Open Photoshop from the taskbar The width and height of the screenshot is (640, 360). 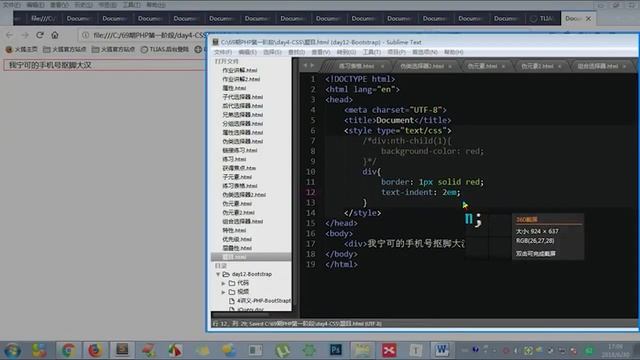pos(336,350)
